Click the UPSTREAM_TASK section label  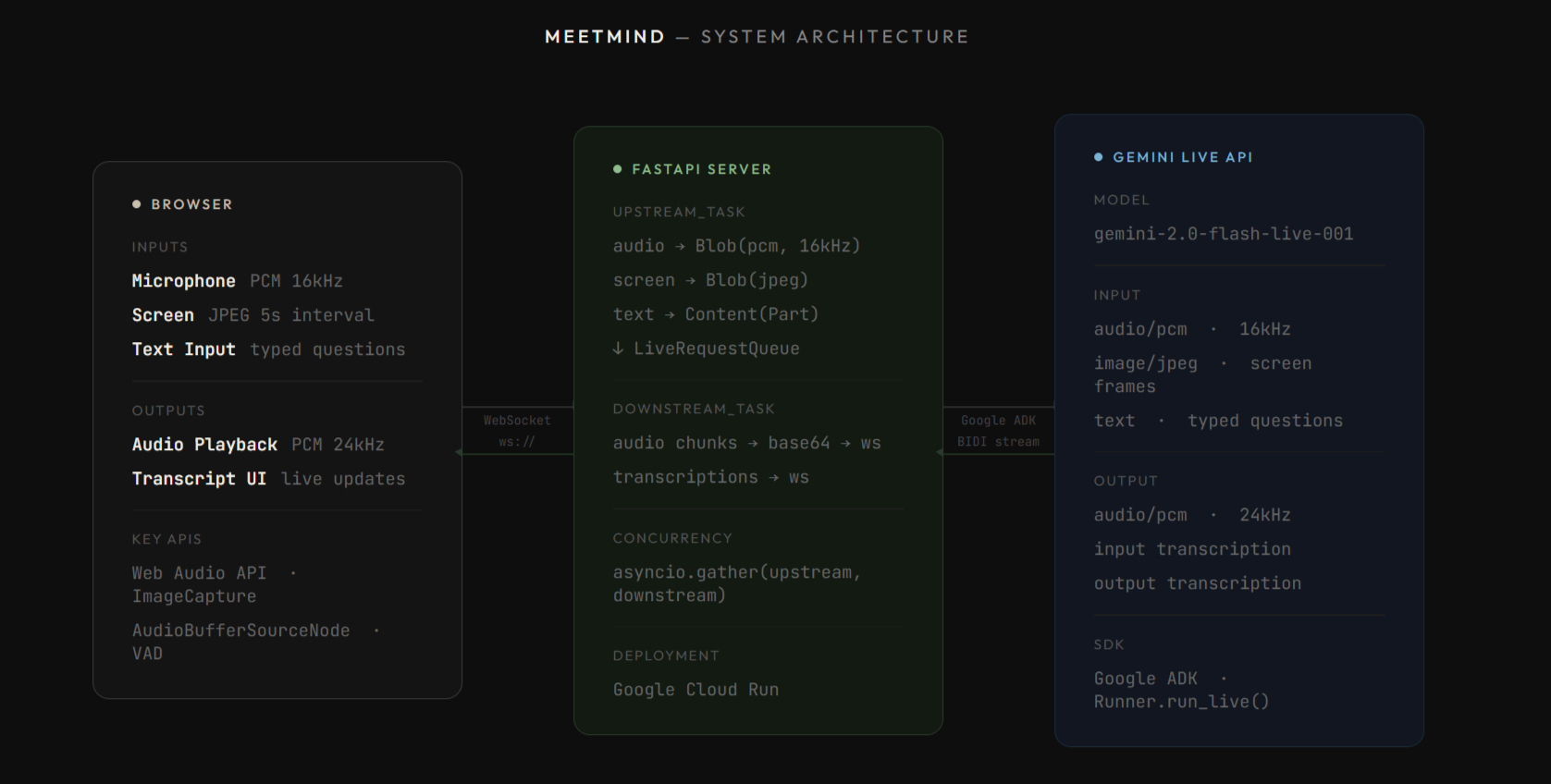(679, 212)
